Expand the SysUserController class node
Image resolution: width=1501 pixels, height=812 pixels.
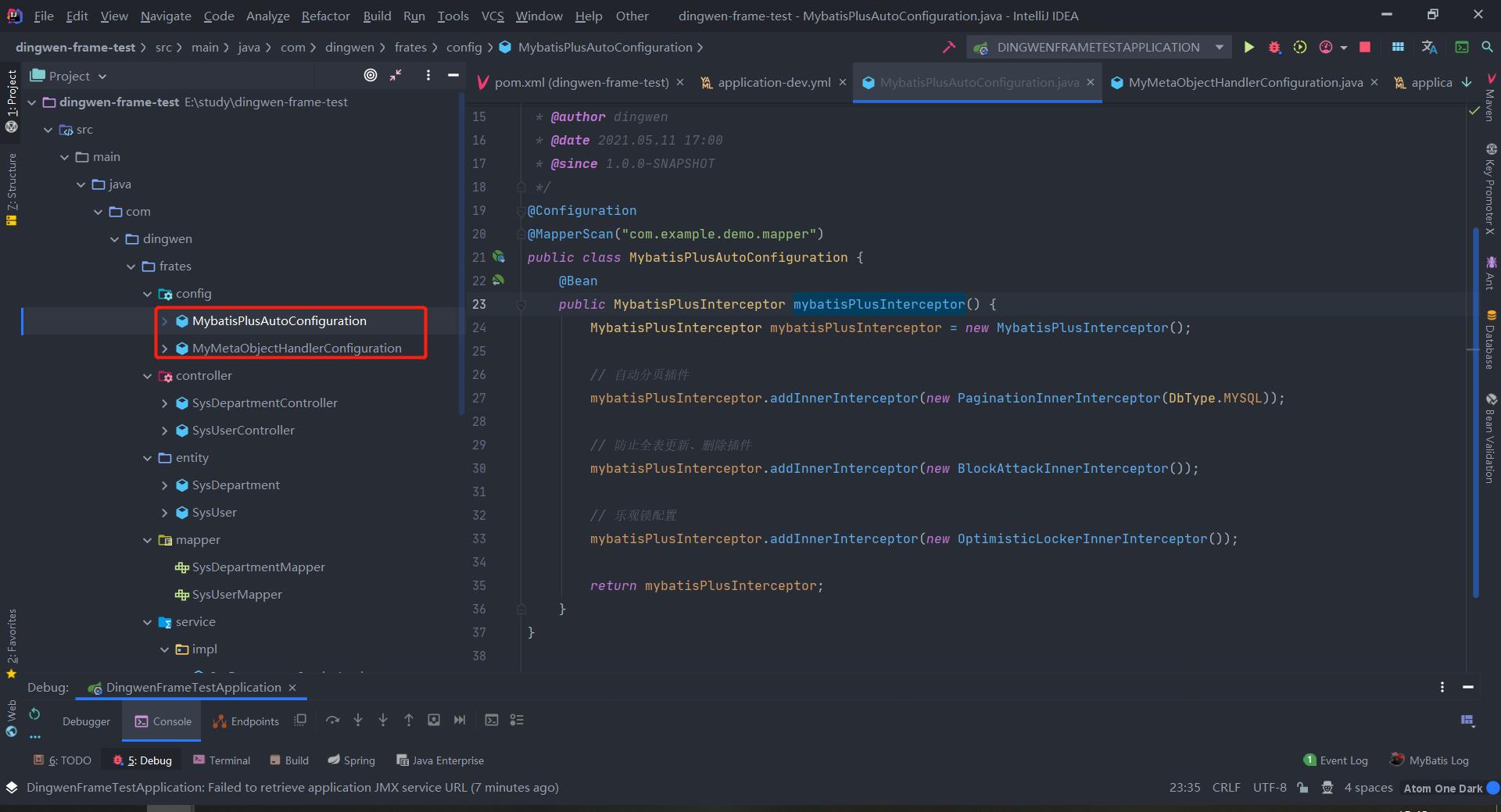164,431
